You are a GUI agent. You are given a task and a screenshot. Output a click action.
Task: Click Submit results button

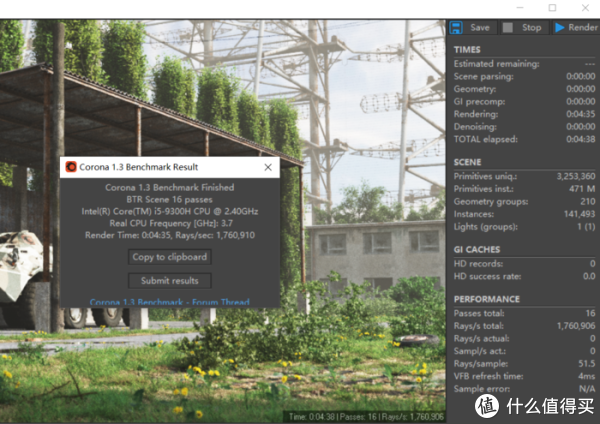pos(170,280)
